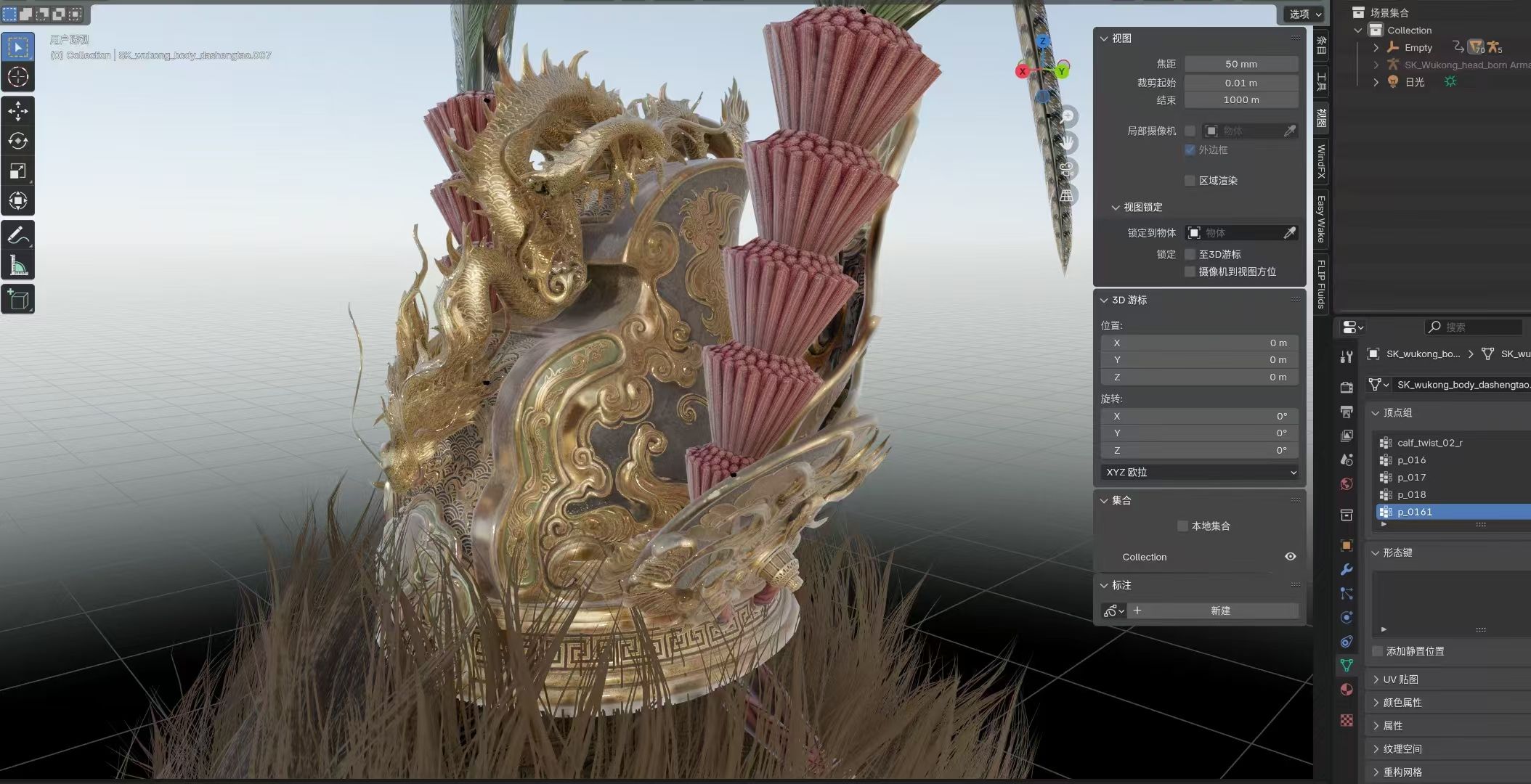Open Object properties tab (orange square)
Screen dimensions: 1531x784
(x=1347, y=545)
